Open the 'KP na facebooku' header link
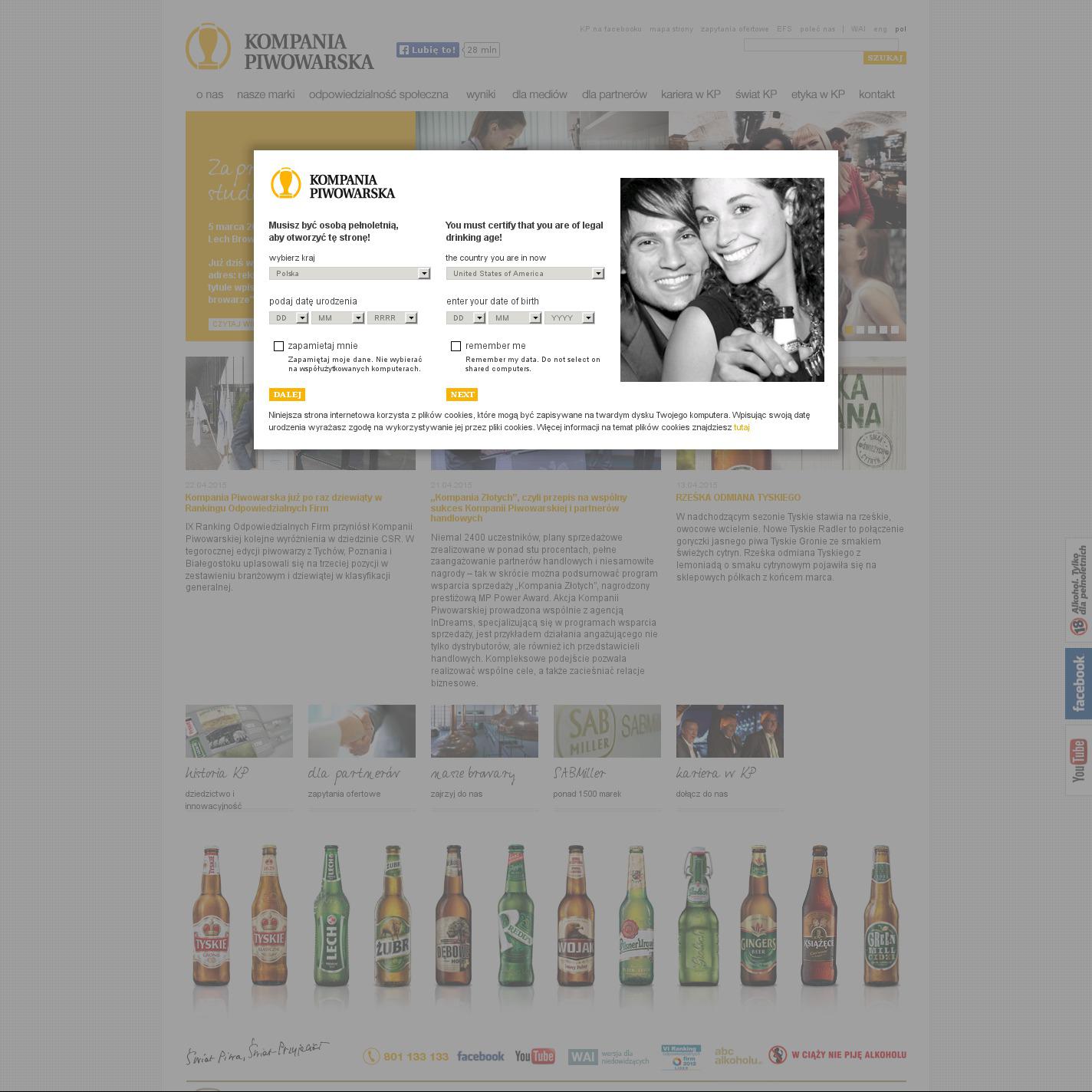 (610, 29)
